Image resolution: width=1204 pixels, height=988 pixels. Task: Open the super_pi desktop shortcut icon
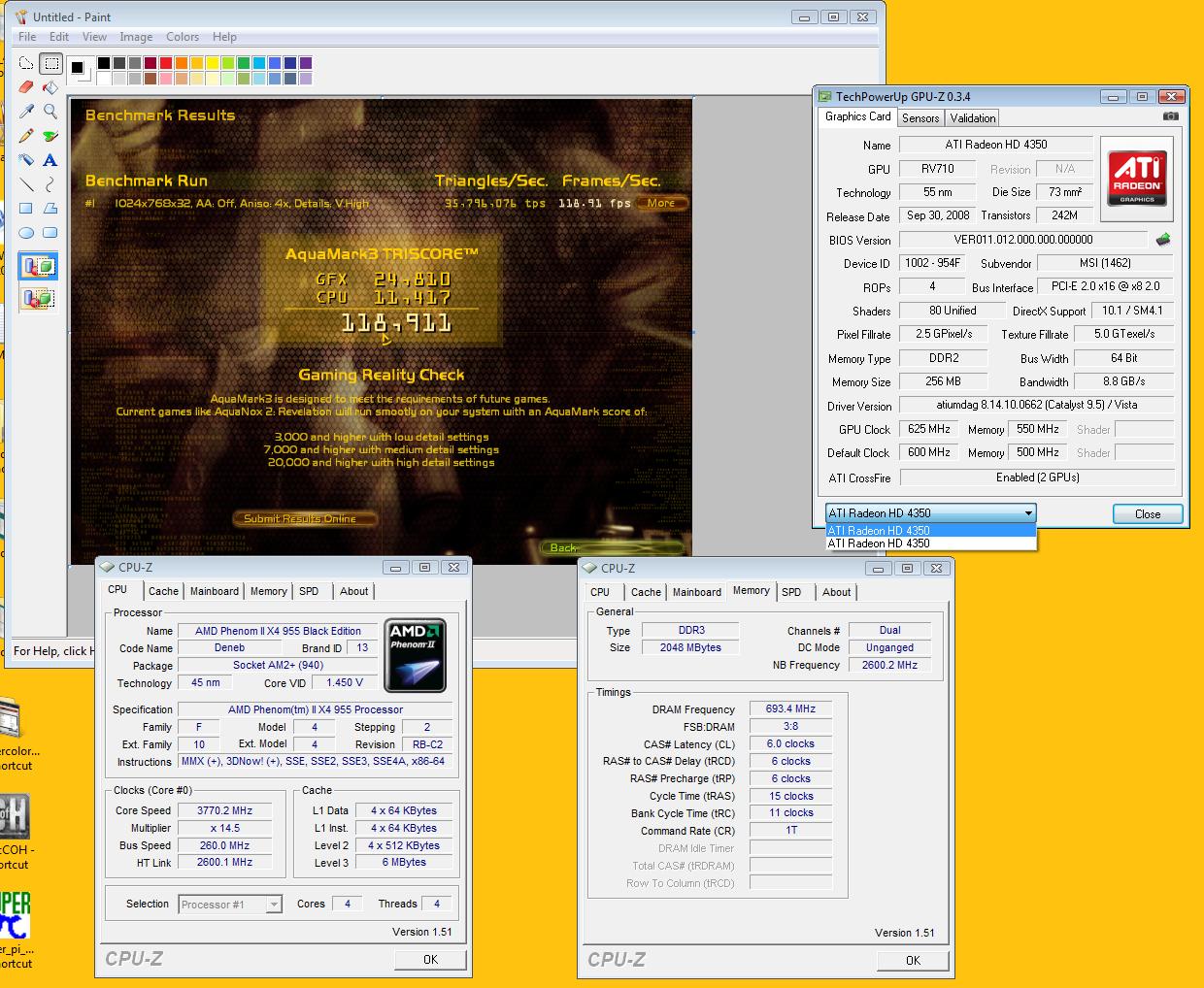point(16,916)
